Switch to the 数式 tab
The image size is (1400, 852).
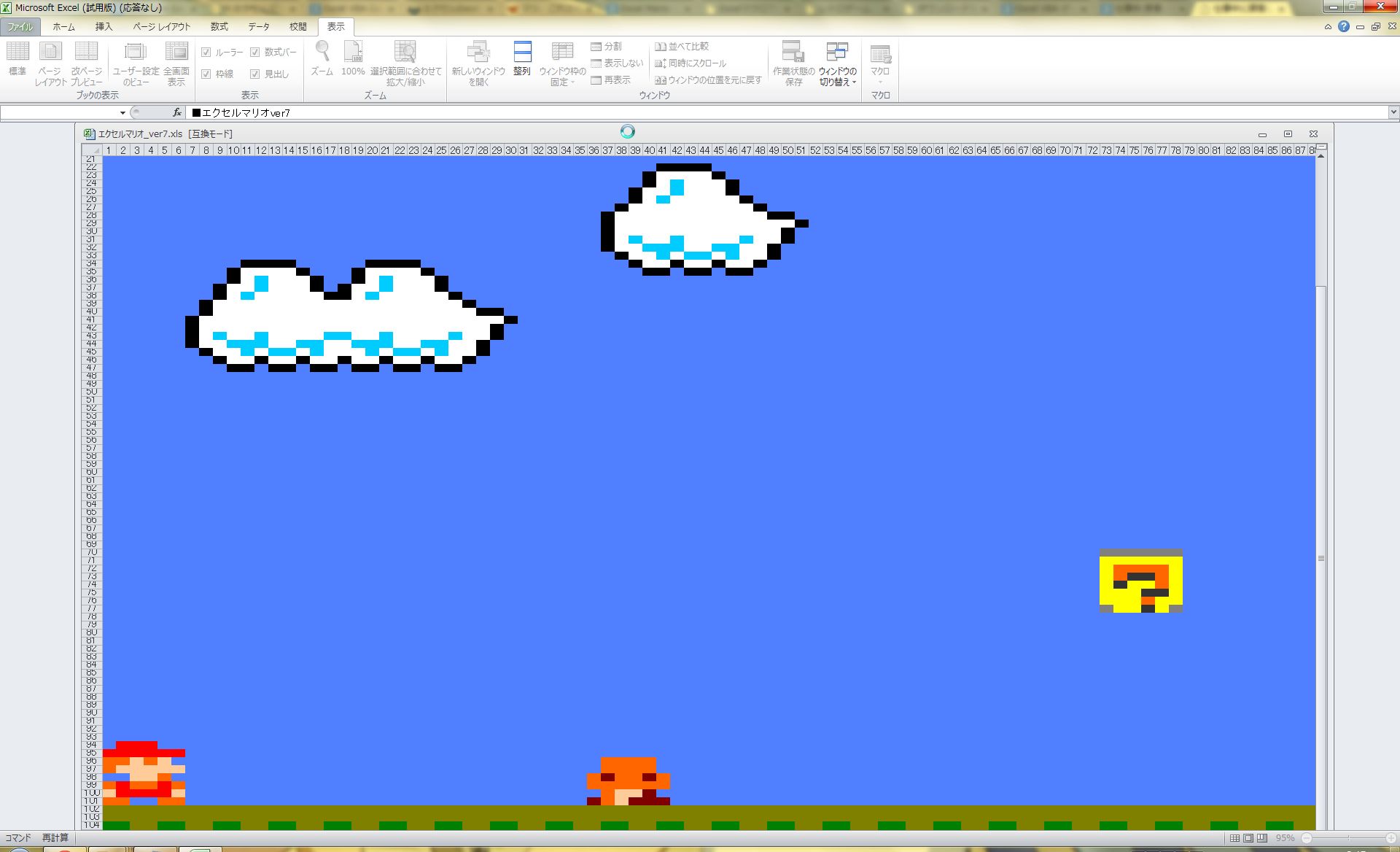click(x=219, y=26)
